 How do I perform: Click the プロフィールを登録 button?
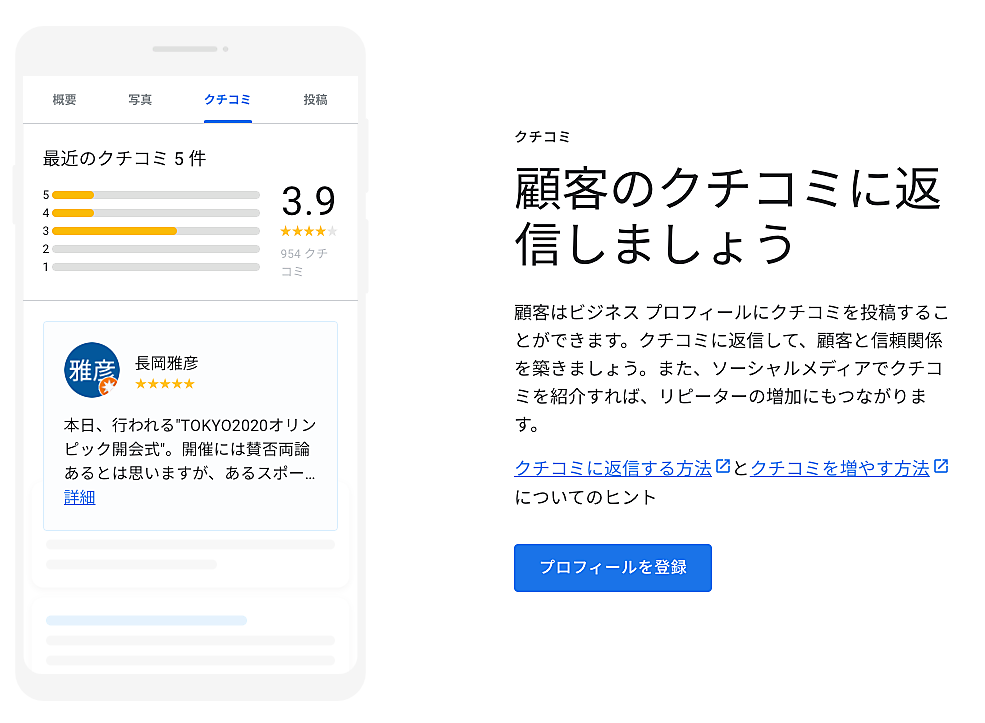[612, 568]
